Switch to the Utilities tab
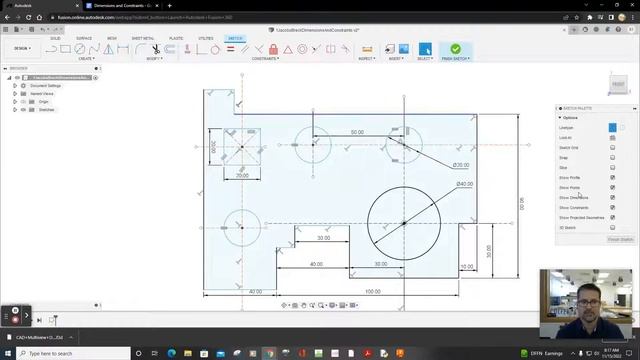Screen dimensions: 640x360 pyautogui.click(x=206, y=38)
